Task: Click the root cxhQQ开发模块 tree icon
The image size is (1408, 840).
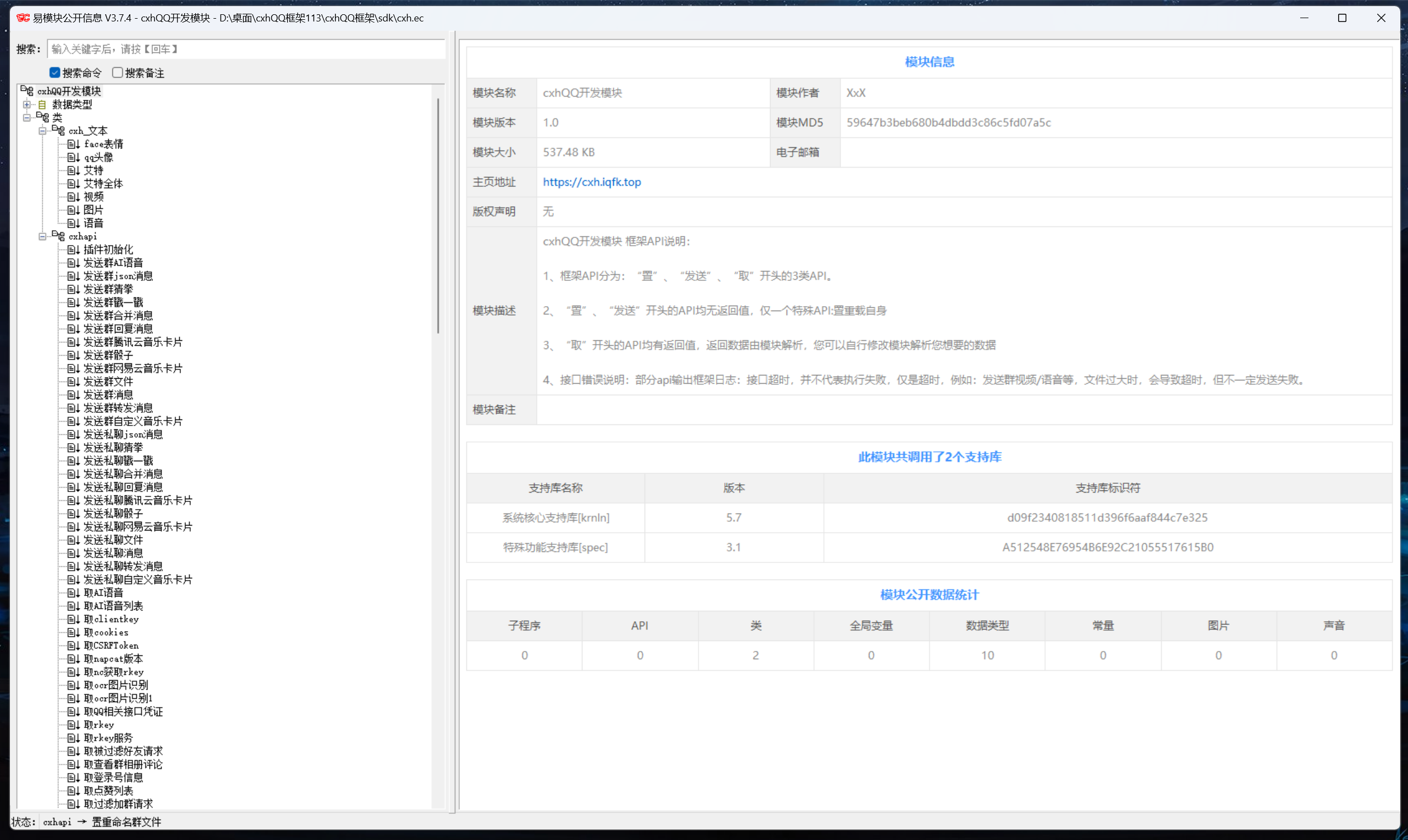Action: tap(26, 91)
